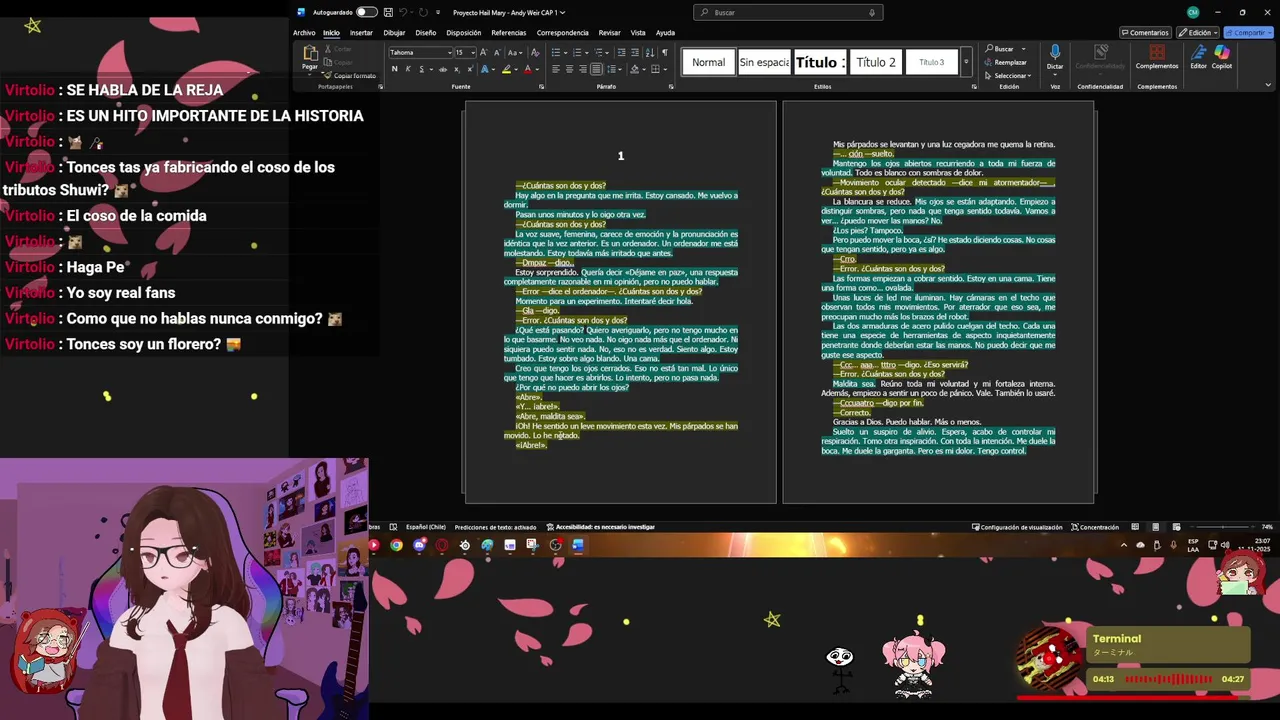1280x720 pixels.
Task: Toggle italic K formatting
Action: 408,69
